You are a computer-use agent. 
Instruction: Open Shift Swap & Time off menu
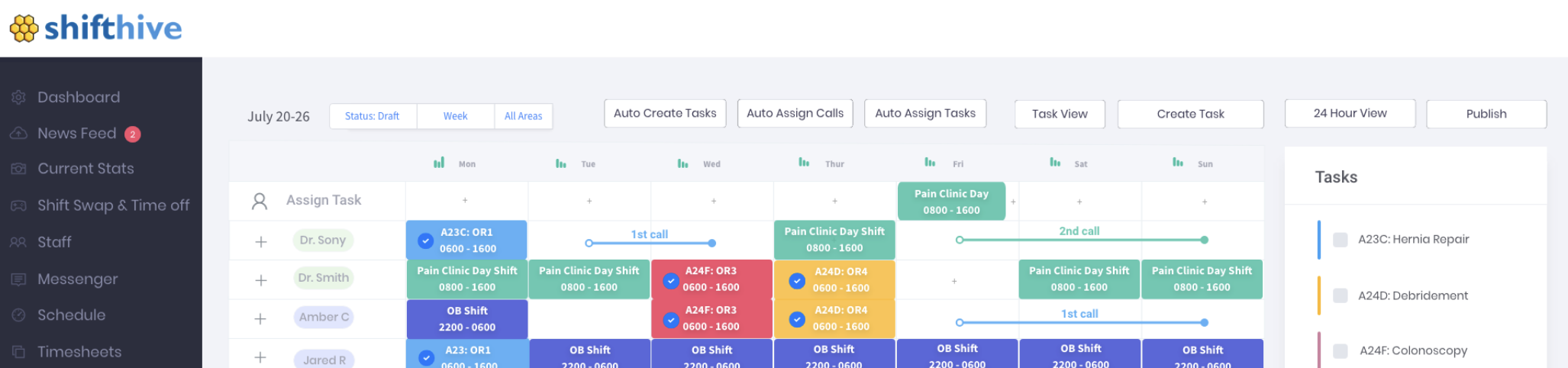113,205
